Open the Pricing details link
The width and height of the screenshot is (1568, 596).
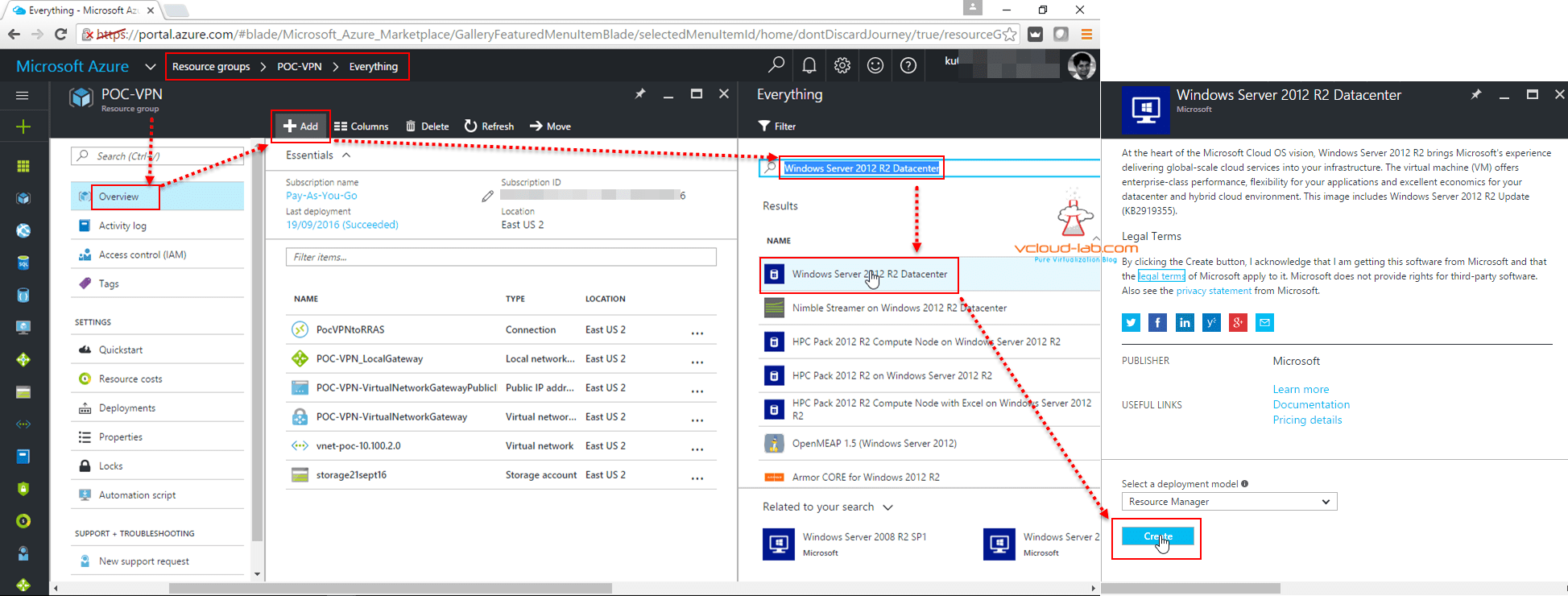[1307, 420]
